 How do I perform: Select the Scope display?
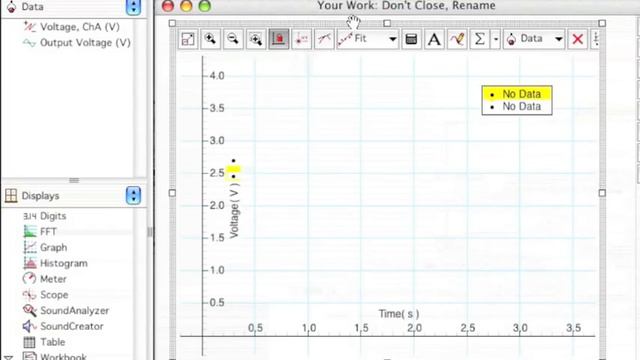click(x=54, y=295)
